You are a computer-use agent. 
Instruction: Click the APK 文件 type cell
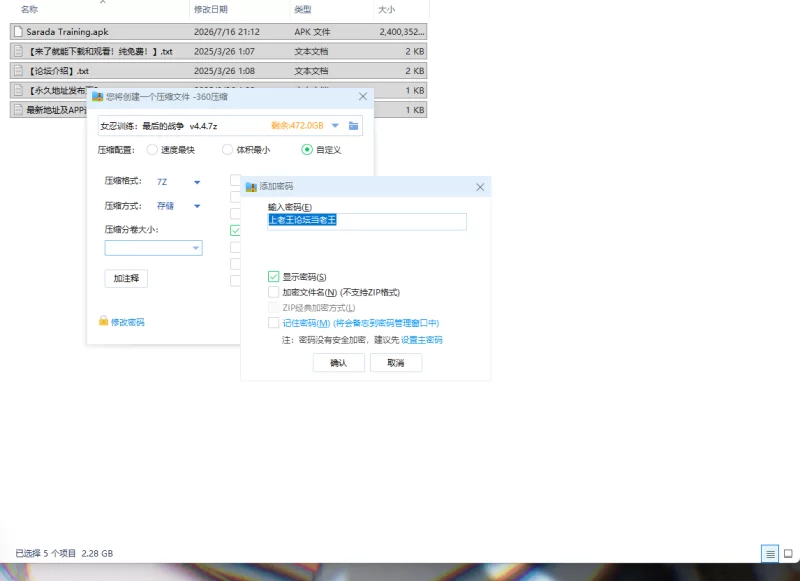coord(312,32)
